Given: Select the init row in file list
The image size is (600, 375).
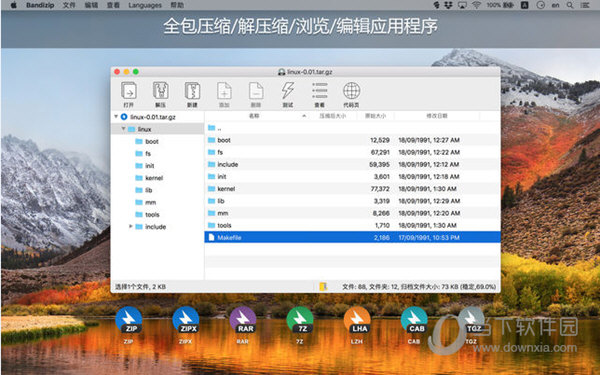Looking at the screenshot, I should pos(352,176).
